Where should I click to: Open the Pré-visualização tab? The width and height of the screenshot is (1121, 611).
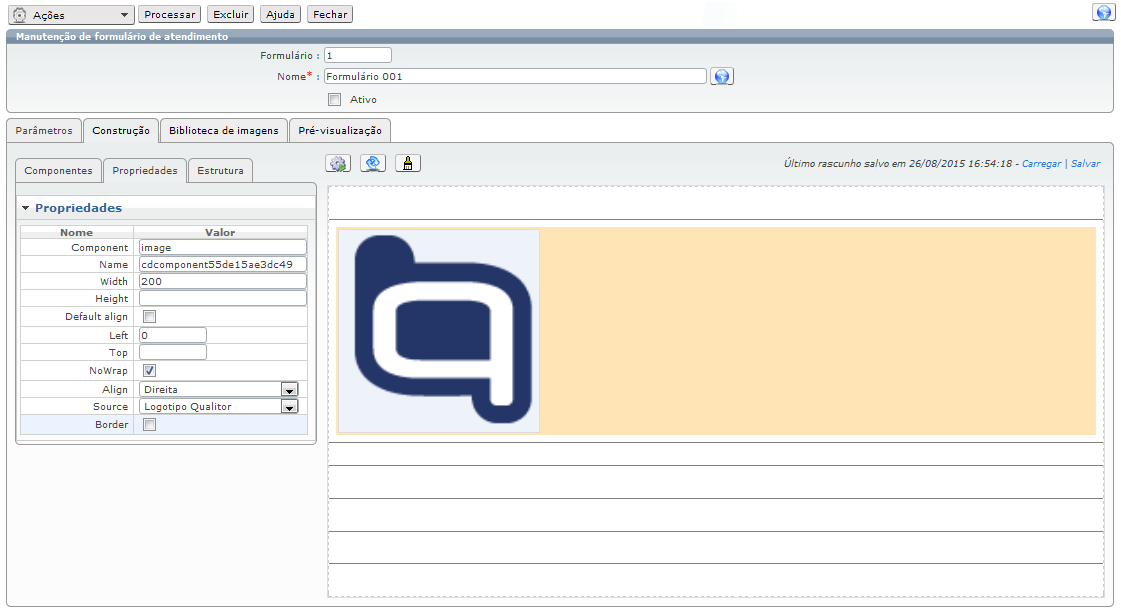(x=340, y=131)
